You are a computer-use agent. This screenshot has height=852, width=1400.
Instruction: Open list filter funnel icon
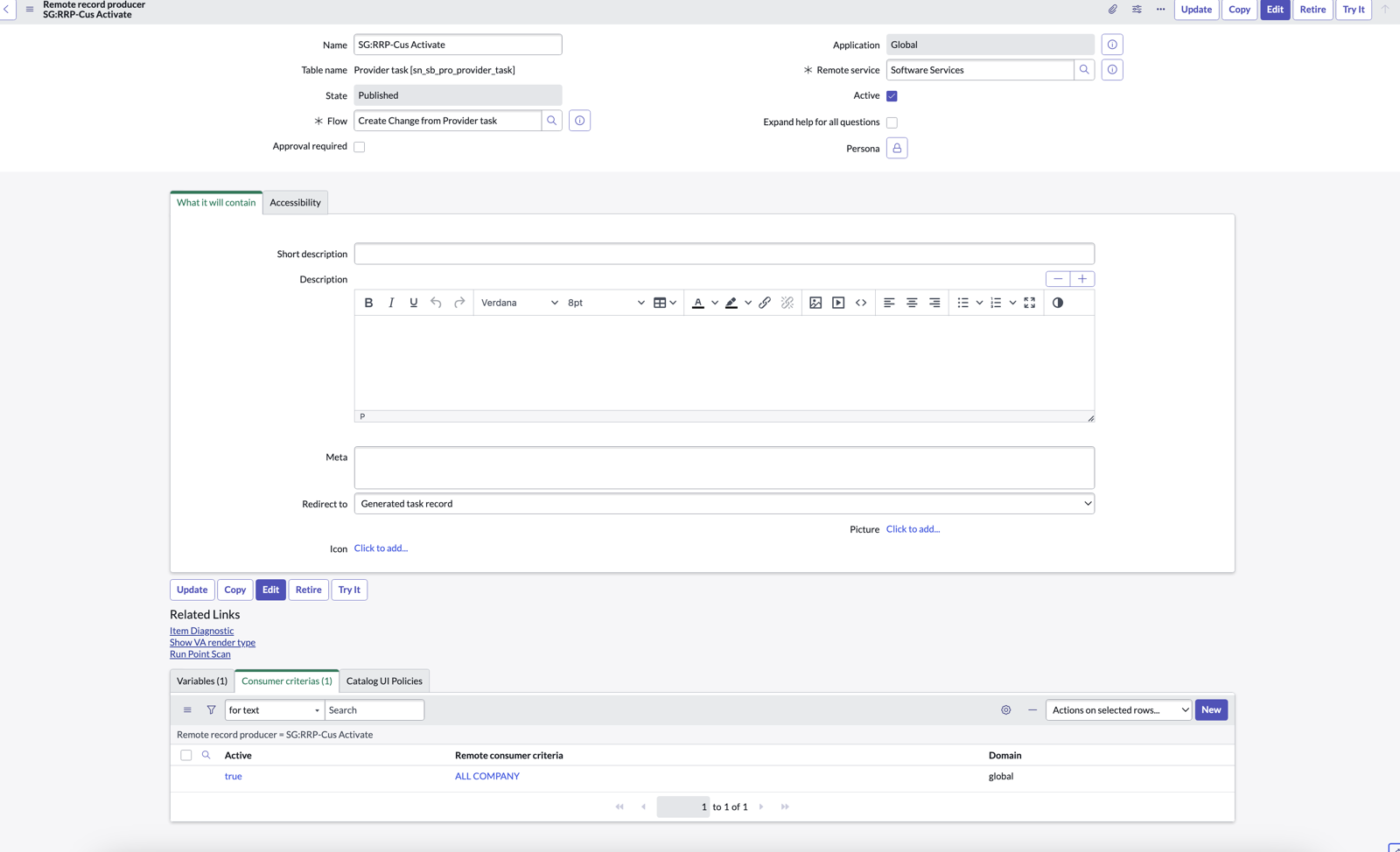point(211,710)
